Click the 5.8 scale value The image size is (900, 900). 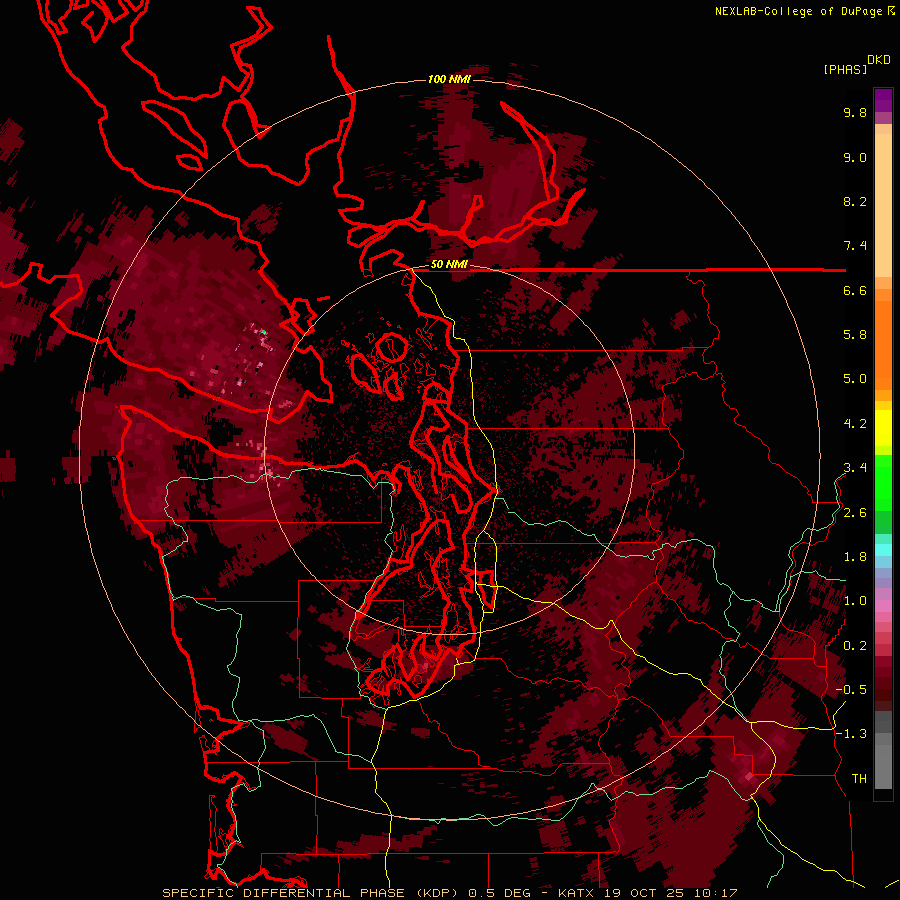[x=855, y=335]
